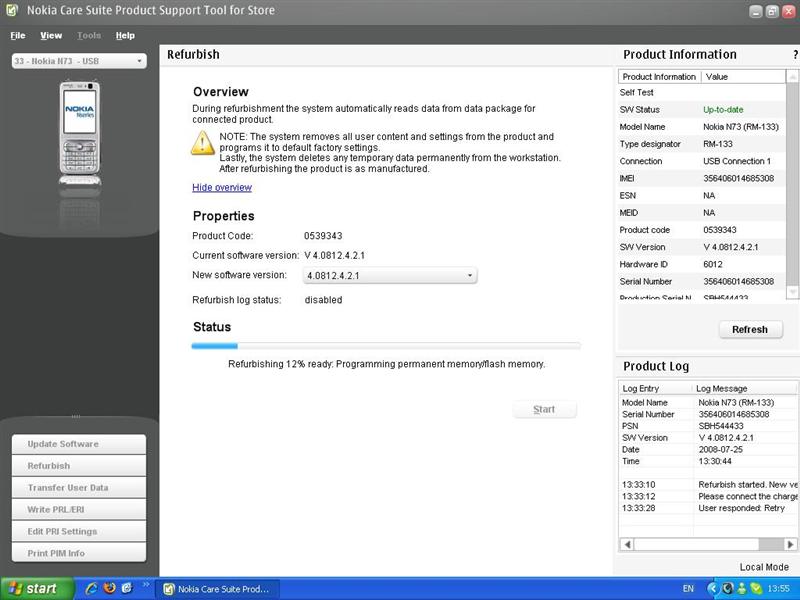The width and height of the screenshot is (800, 600).
Task: Launch Firefox from the quick launch bar
Action: pos(109,588)
